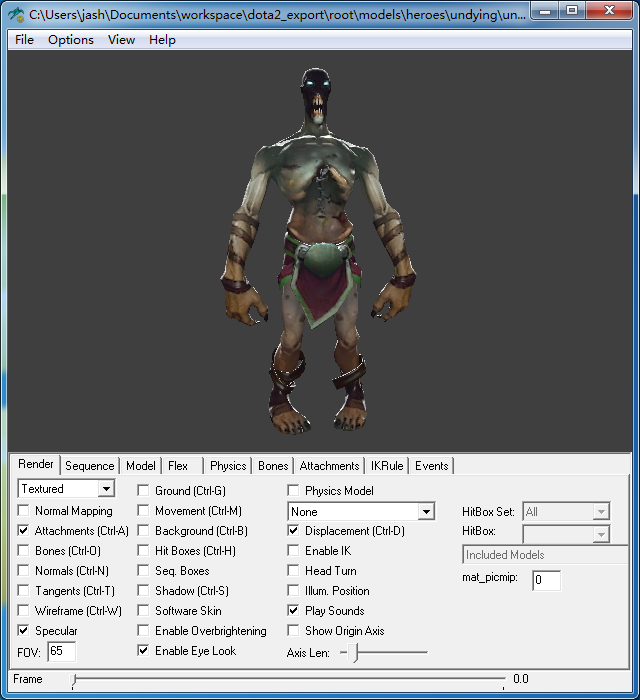640x700 pixels.
Task: Open the Options menu
Action: [71, 40]
